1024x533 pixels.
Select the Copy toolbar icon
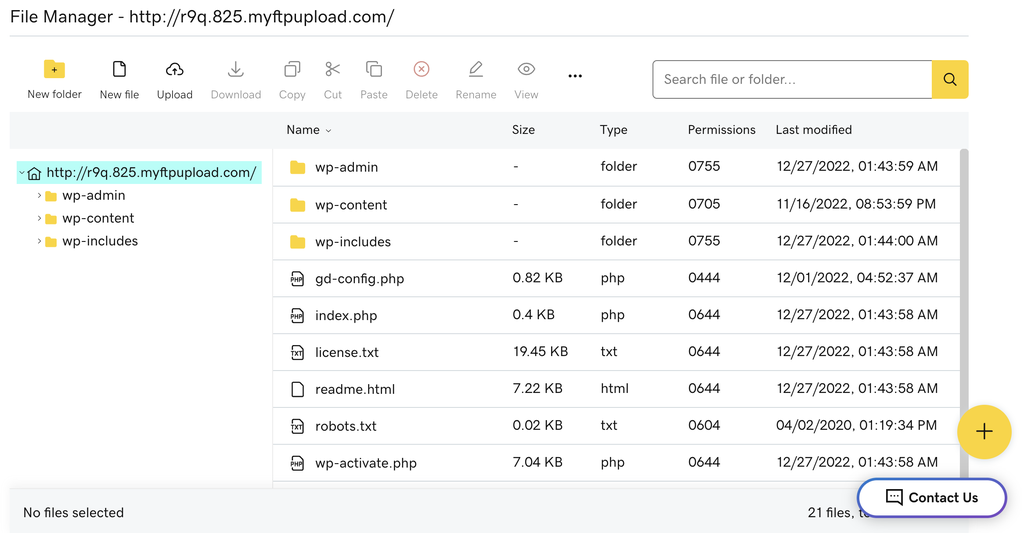point(292,69)
